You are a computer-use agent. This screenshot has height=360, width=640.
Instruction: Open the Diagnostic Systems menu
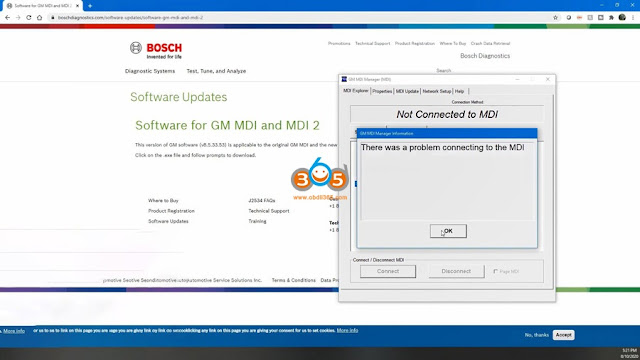tap(150, 71)
